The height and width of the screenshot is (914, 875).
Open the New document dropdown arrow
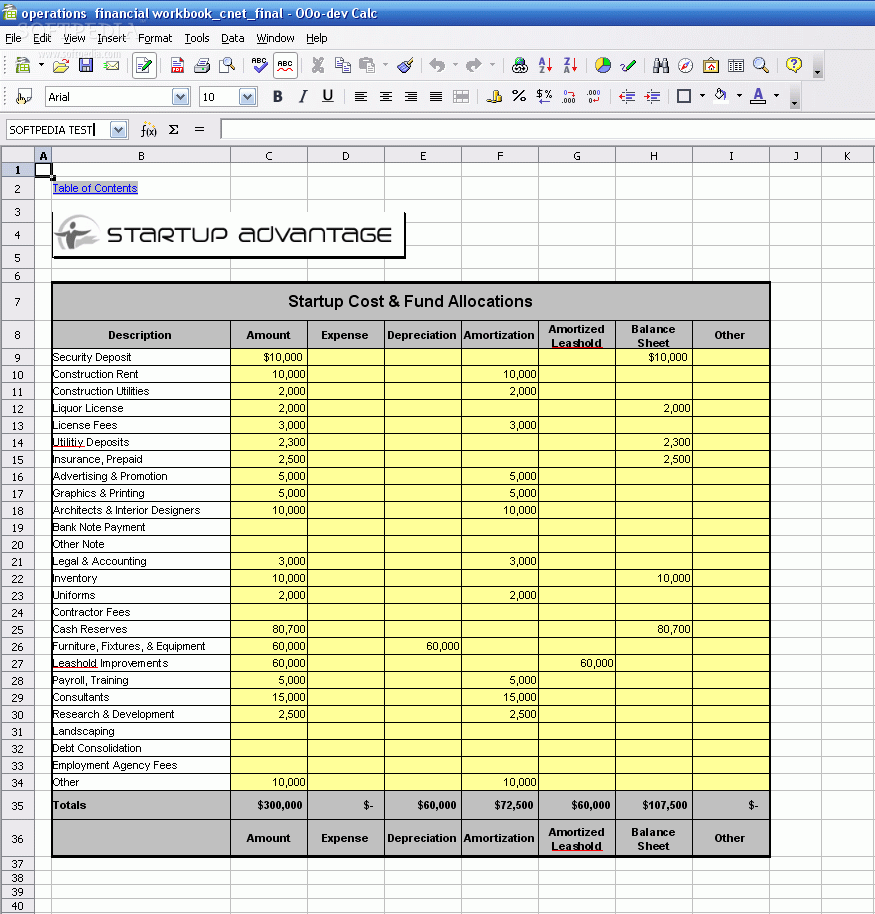[x=41, y=65]
